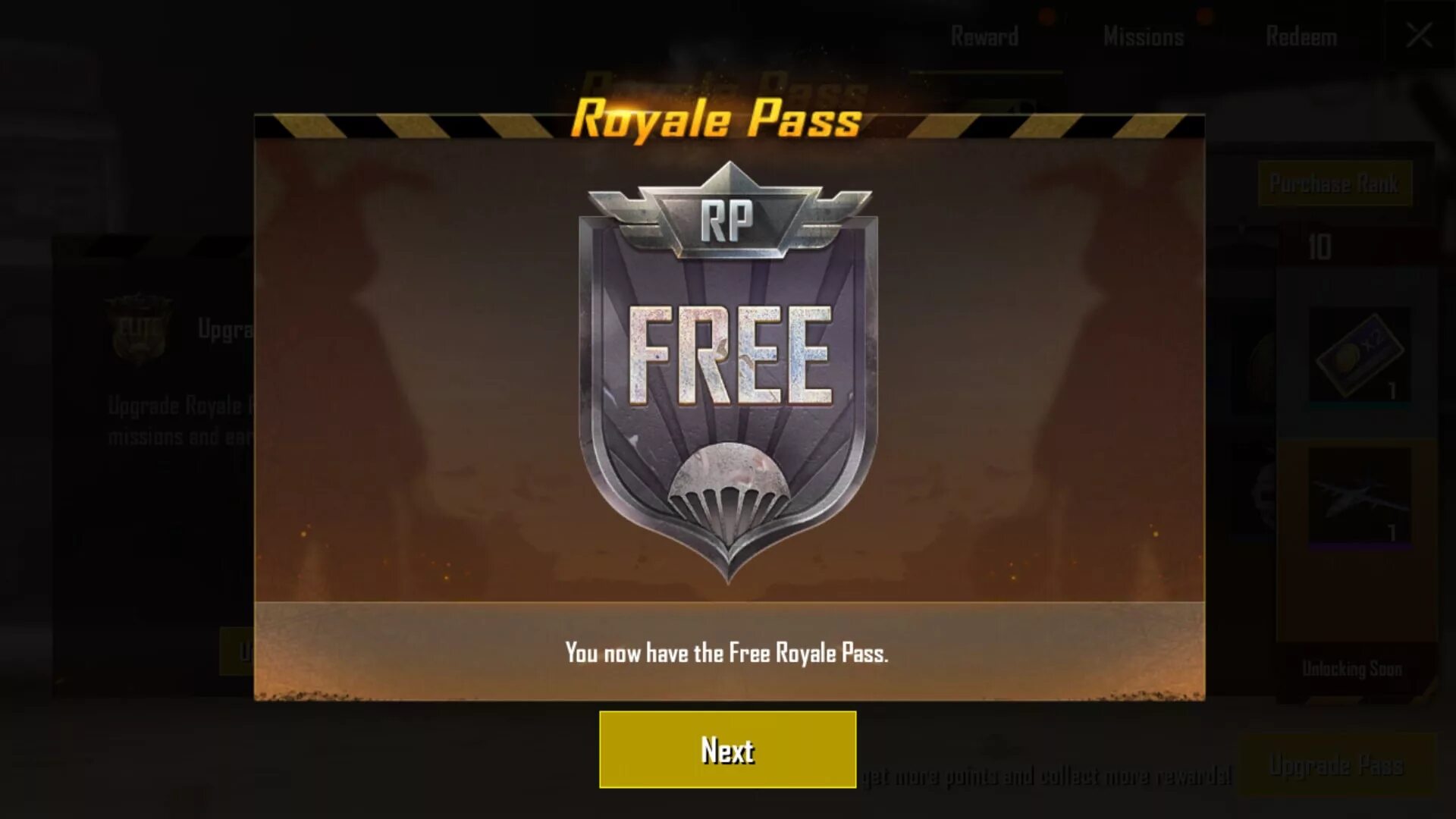Click the Upgrade Pass button

pyautogui.click(x=1337, y=764)
